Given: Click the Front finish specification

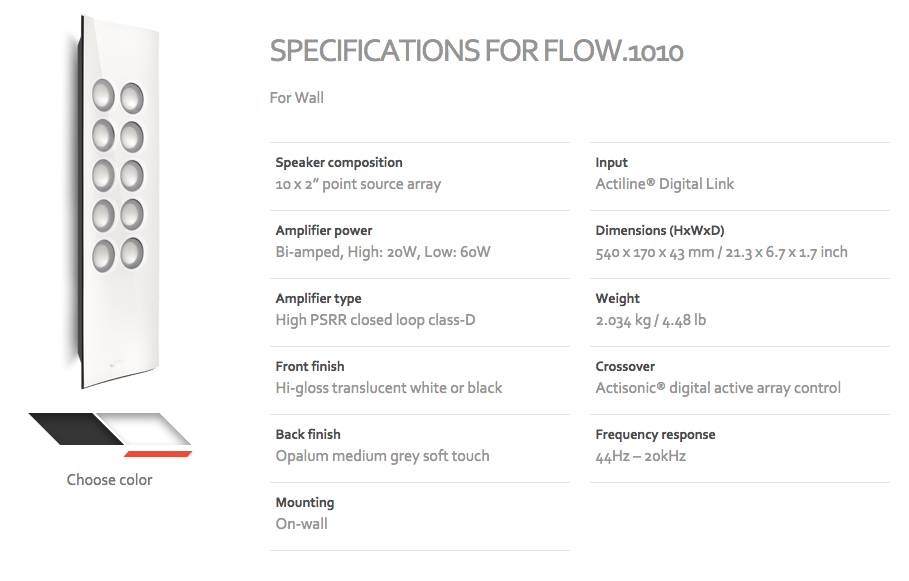Looking at the screenshot, I should [420, 380].
